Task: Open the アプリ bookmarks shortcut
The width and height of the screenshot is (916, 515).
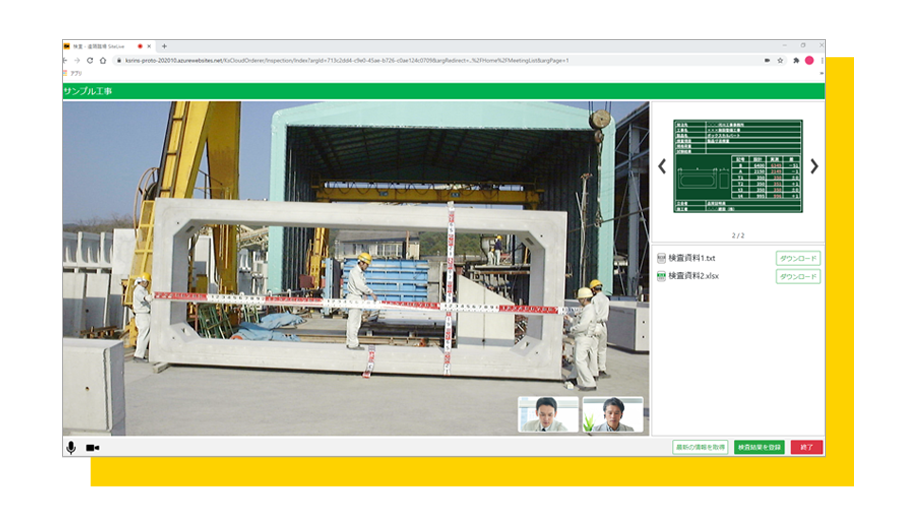Action: (x=73, y=74)
